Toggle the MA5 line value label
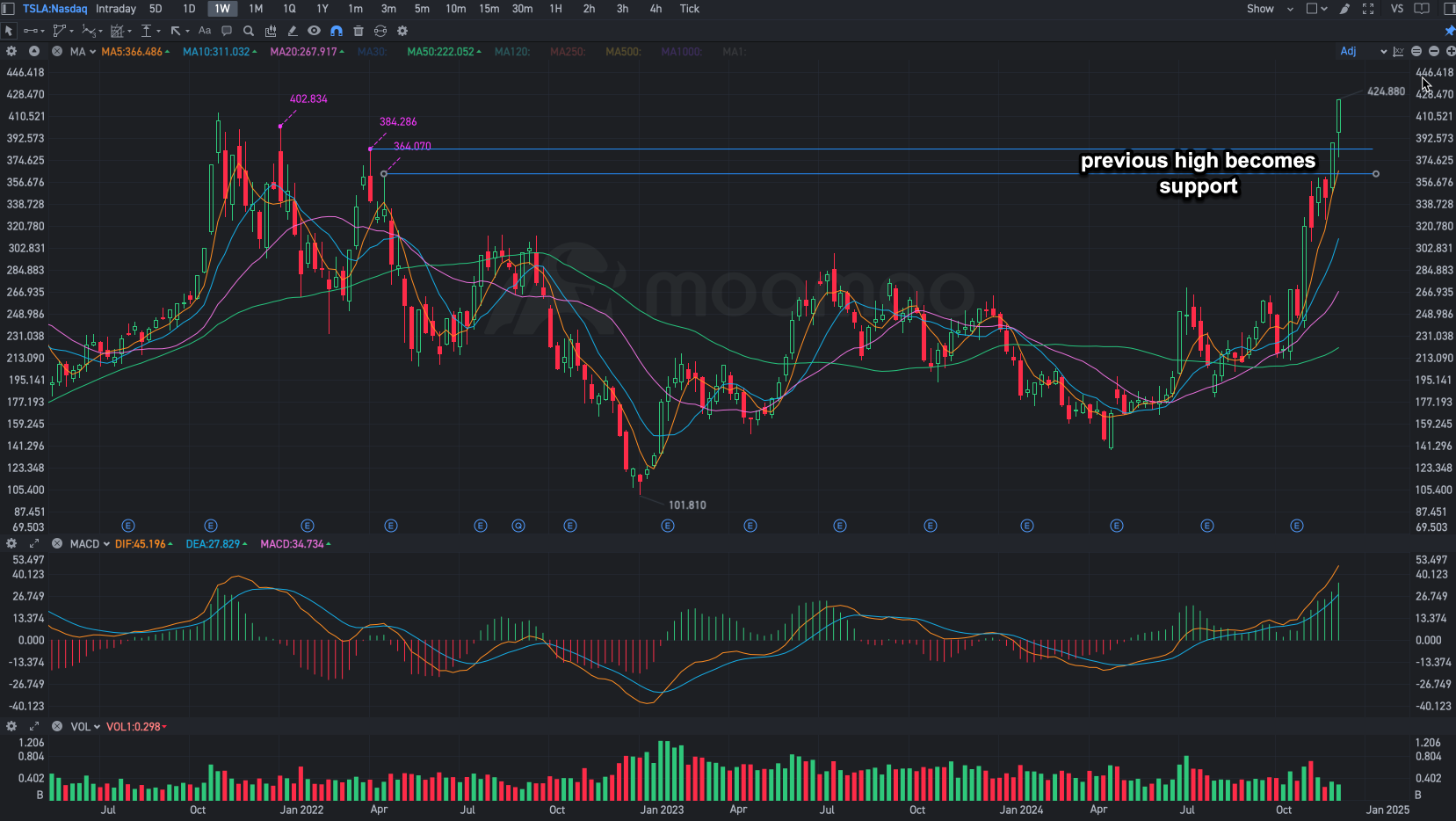This screenshot has height=821, width=1456. tap(135, 52)
